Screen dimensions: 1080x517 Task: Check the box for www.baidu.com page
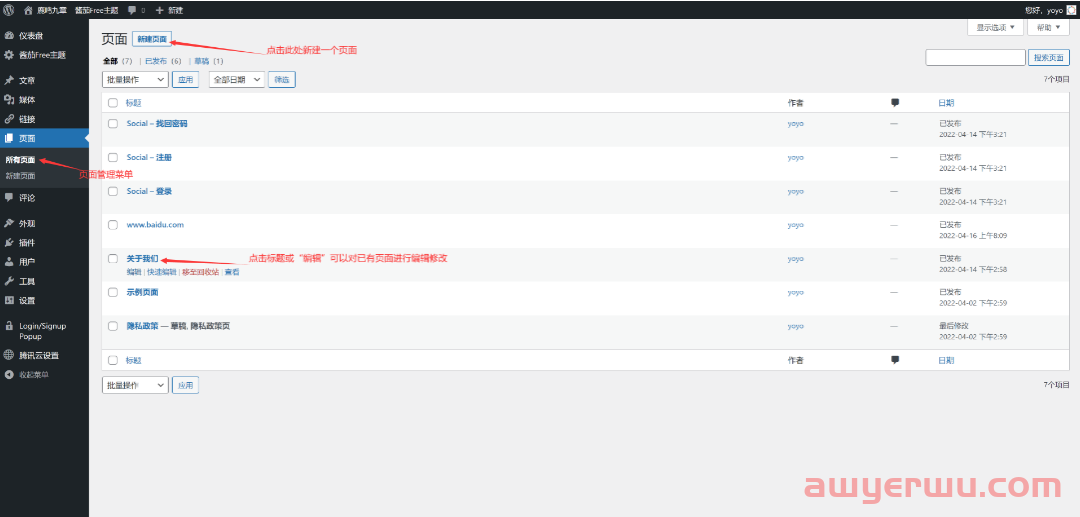(x=113, y=225)
